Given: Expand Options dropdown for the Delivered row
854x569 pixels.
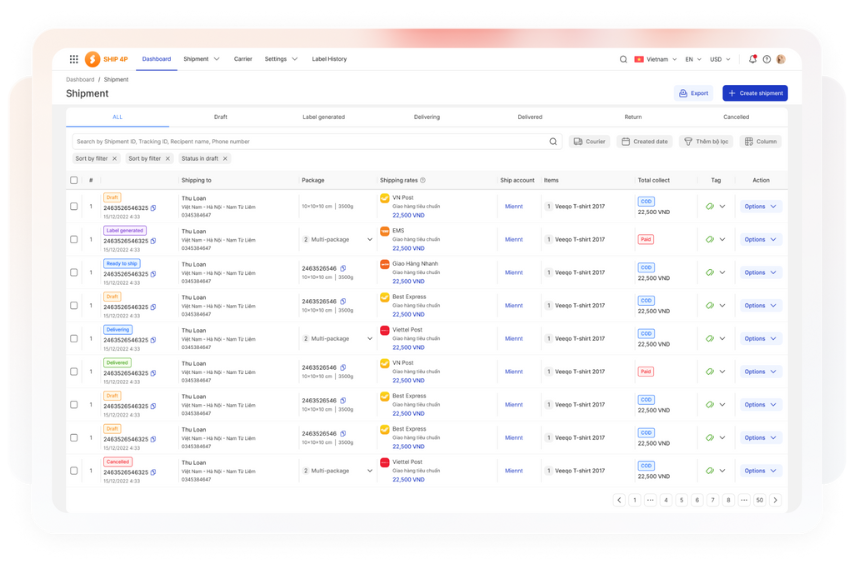Looking at the screenshot, I should 761,372.
